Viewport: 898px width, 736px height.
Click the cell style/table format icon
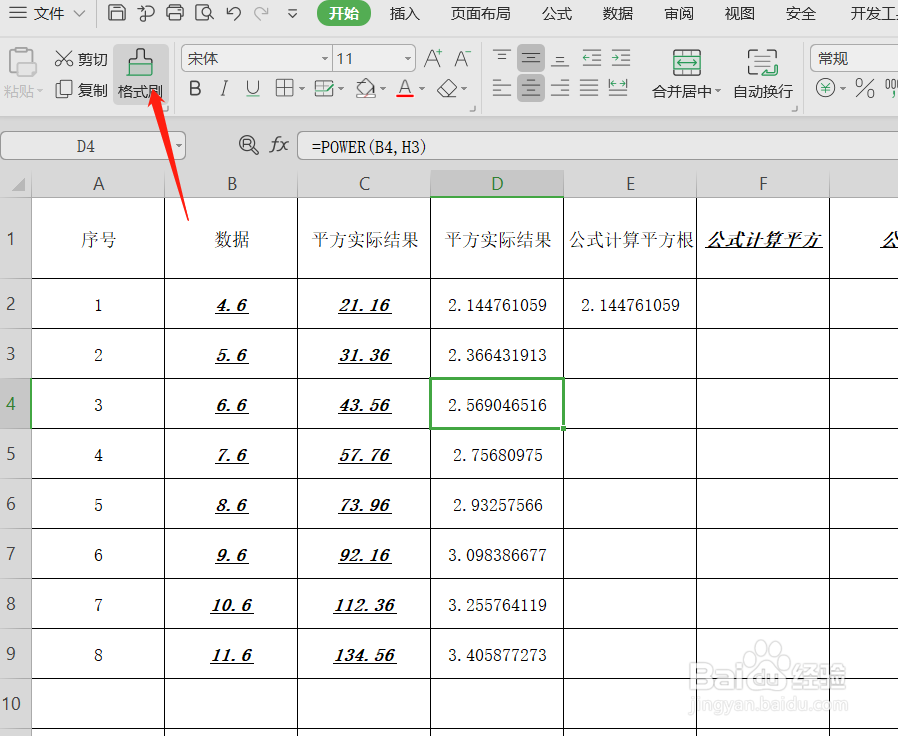pos(324,89)
